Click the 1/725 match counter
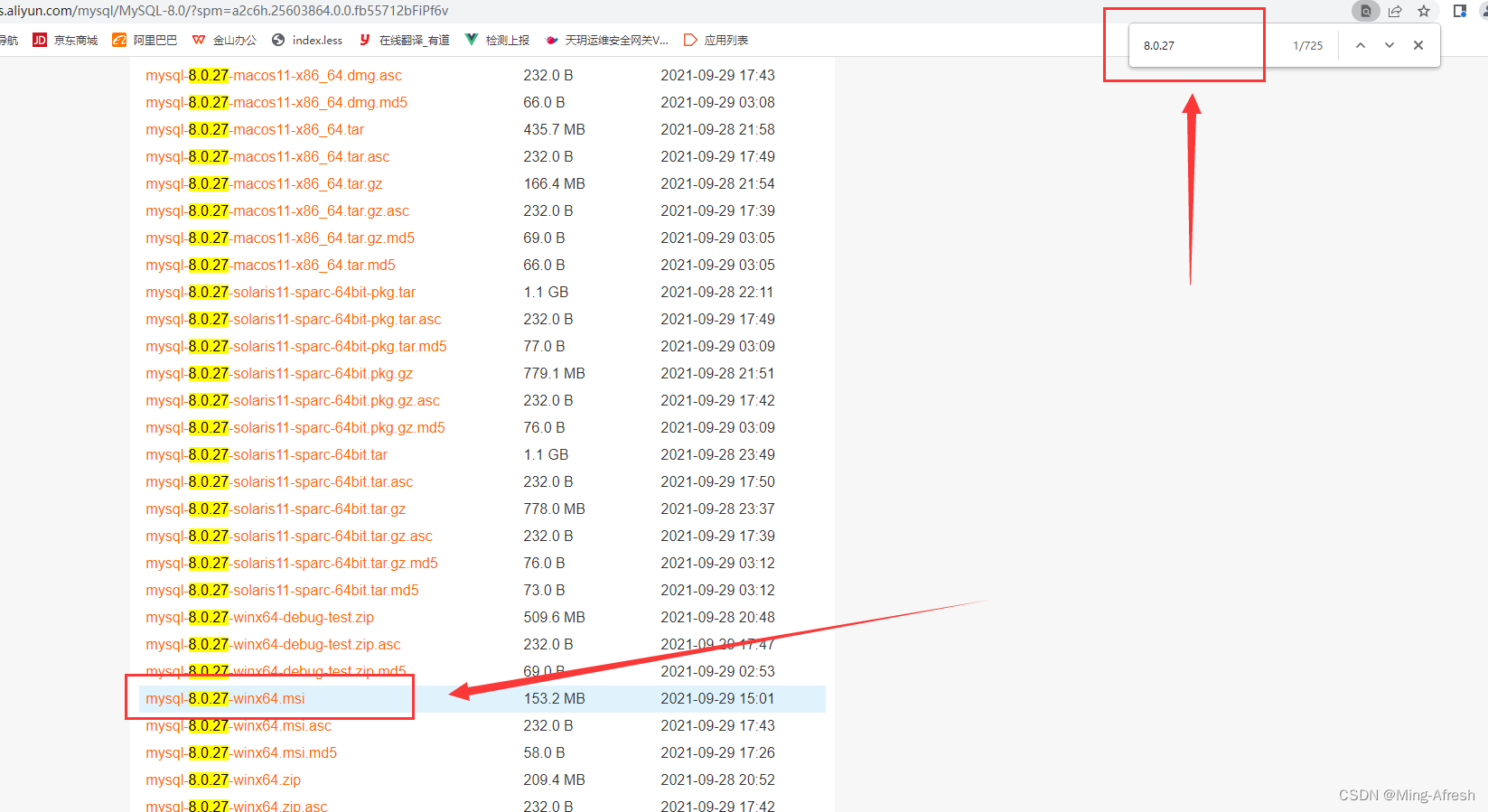The height and width of the screenshot is (812, 1488). click(1307, 45)
